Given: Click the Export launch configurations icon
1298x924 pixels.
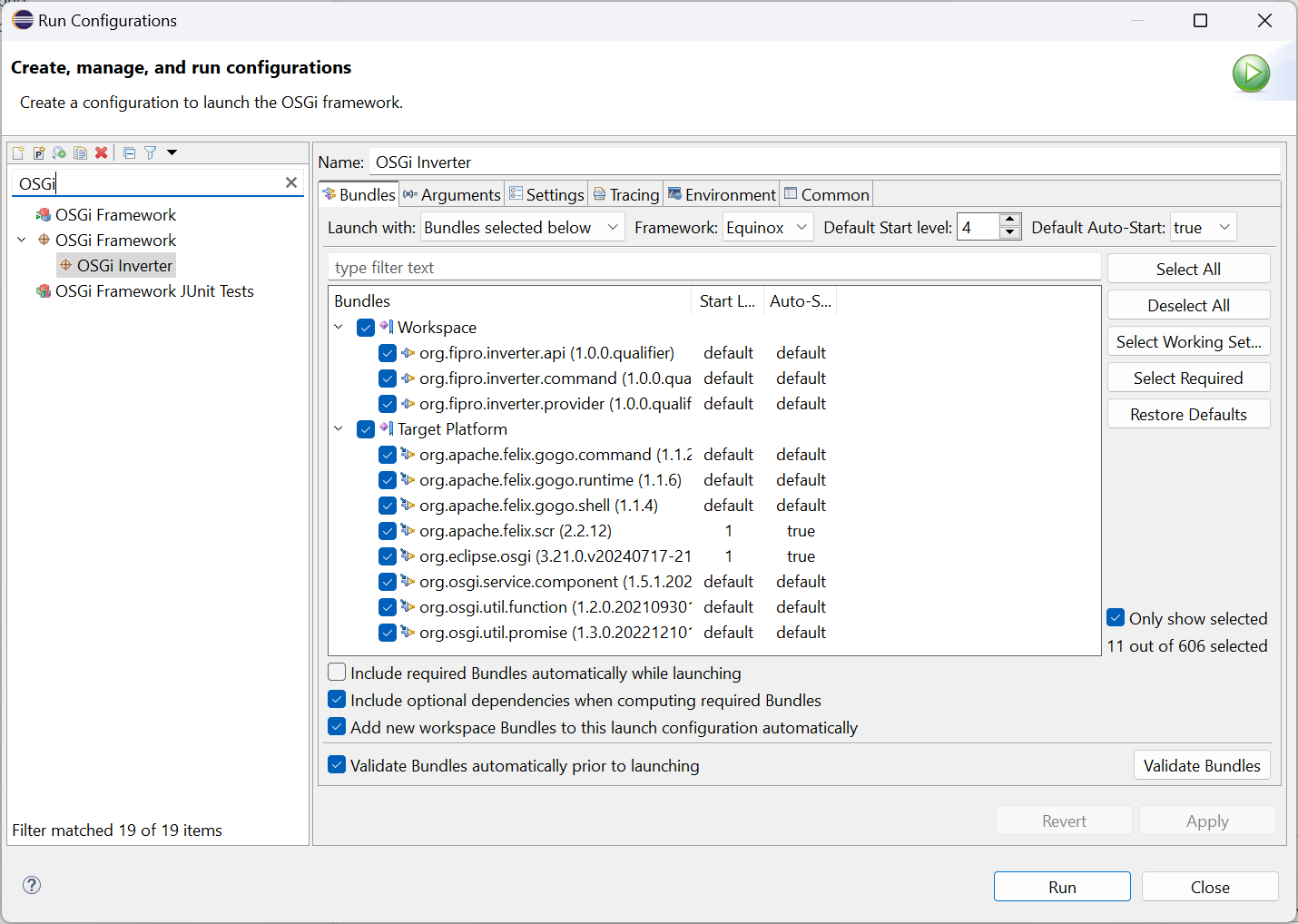Looking at the screenshot, I should pos(60,152).
